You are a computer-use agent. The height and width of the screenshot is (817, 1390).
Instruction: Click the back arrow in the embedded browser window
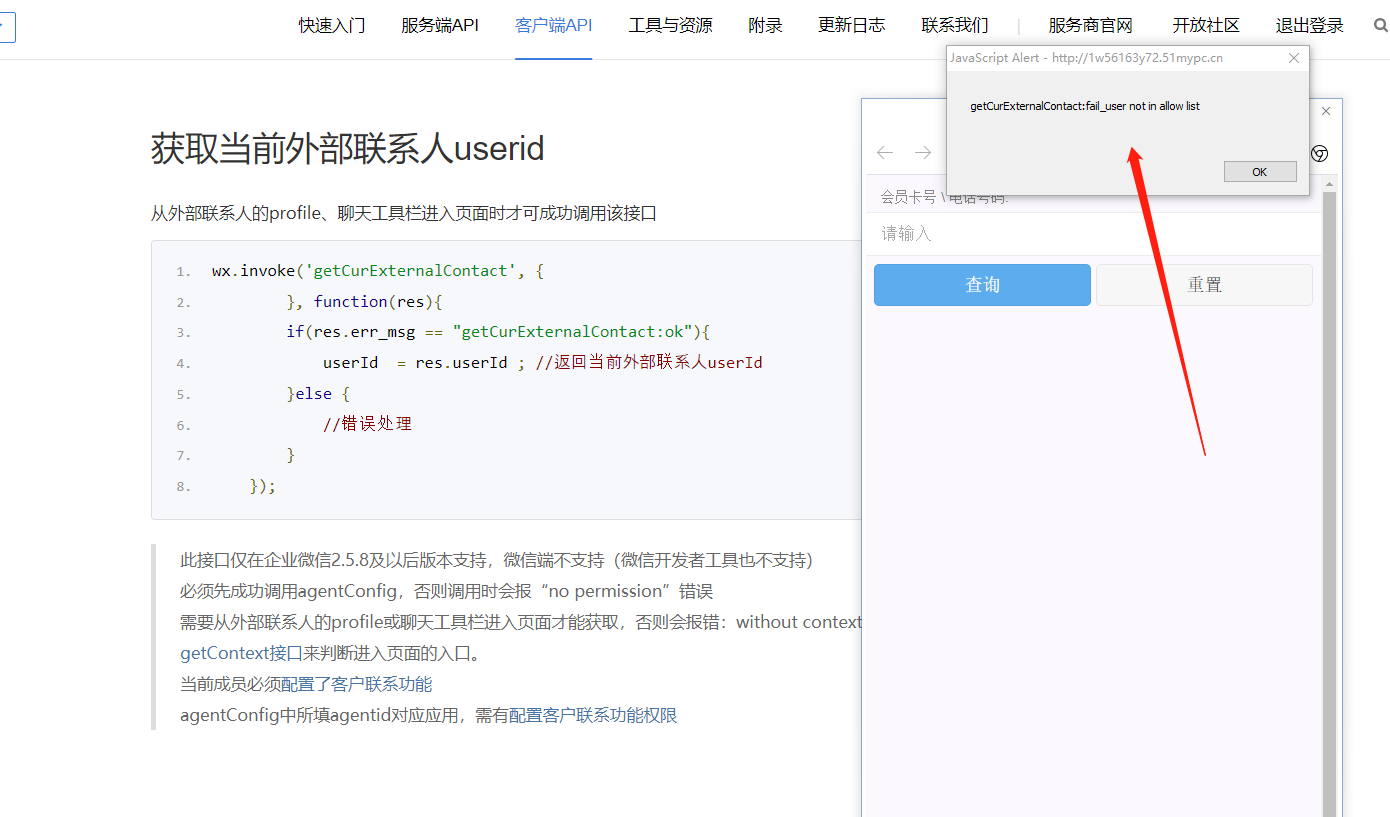885,152
